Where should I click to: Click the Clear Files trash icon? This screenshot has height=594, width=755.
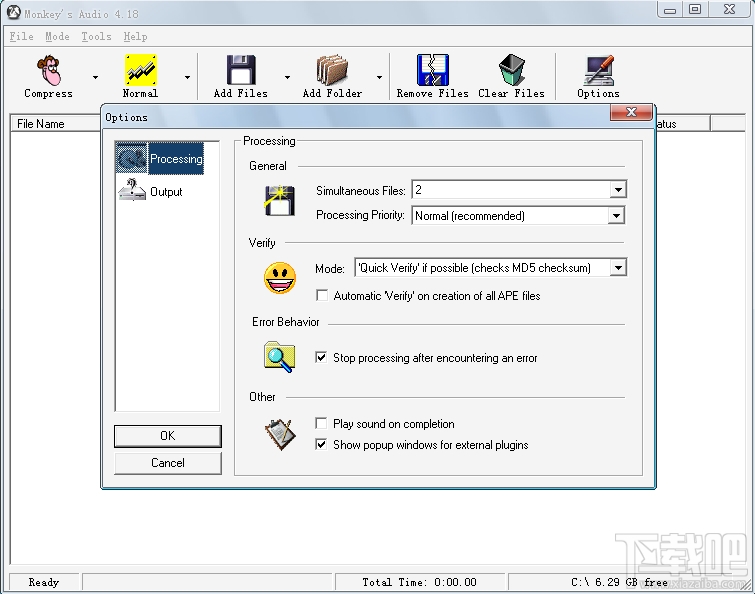[x=511, y=70]
